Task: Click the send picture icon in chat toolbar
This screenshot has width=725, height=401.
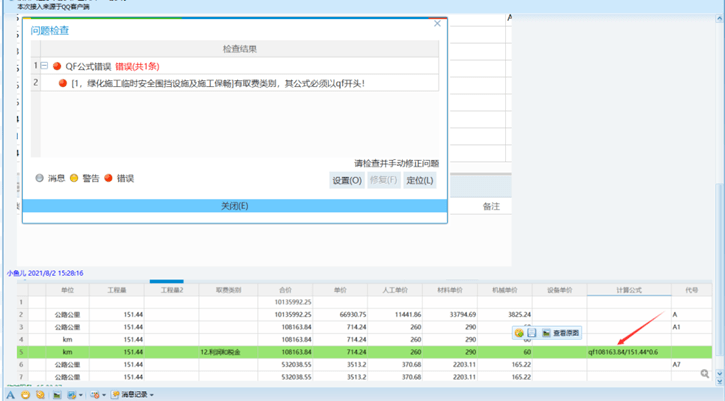Action: (x=57, y=395)
